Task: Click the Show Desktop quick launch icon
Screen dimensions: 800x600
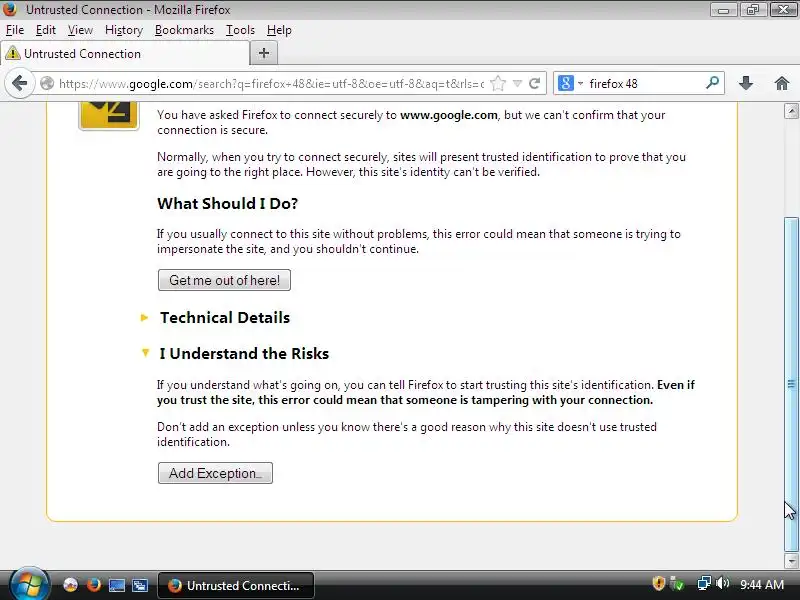Action: [x=117, y=585]
